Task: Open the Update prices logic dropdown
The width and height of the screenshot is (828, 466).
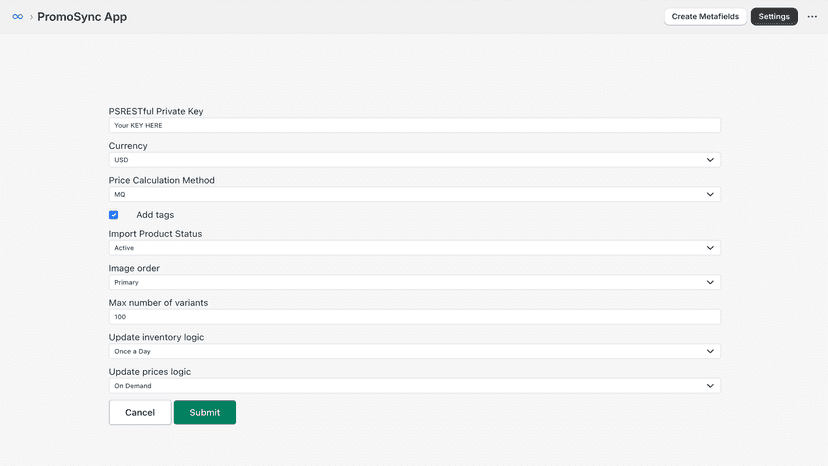Action: [415, 386]
